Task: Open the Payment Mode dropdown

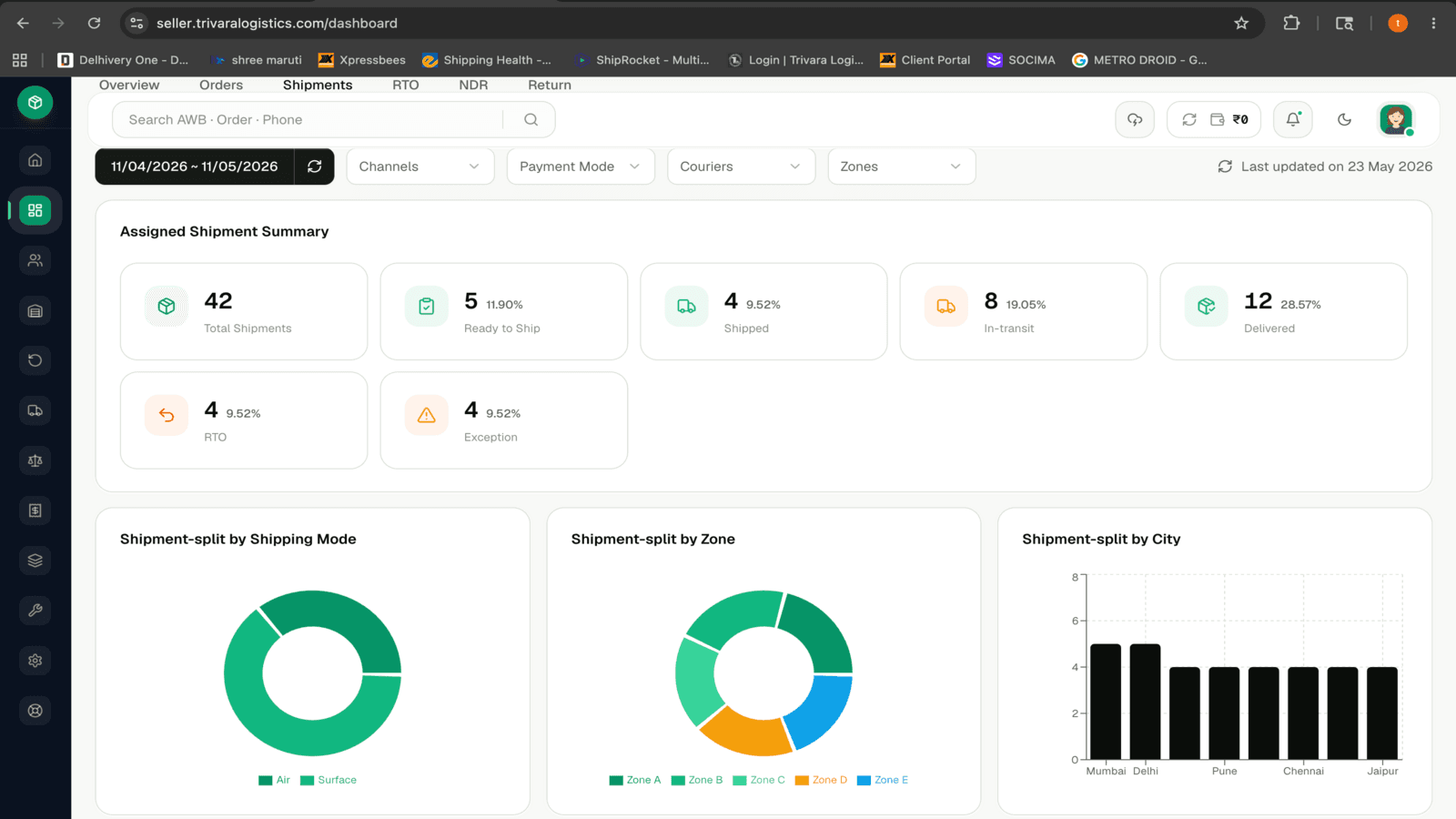Action: click(x=581, y=167)
